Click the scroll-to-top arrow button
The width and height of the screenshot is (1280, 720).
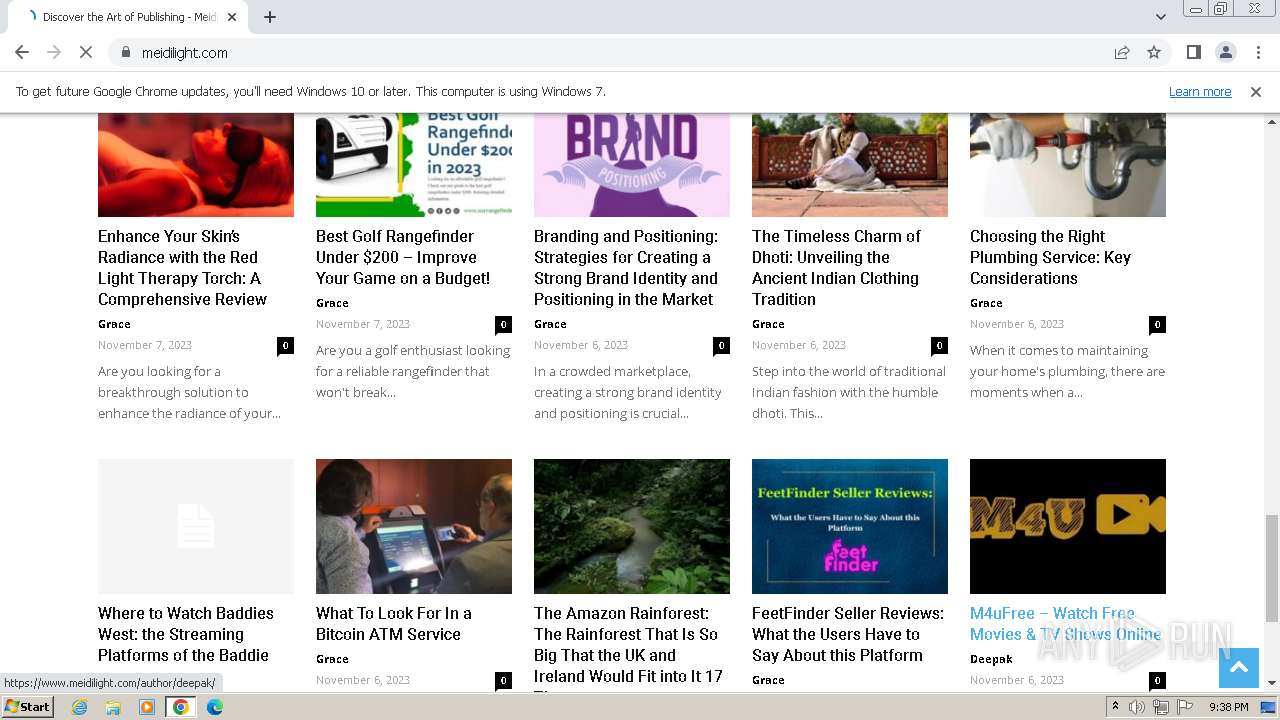coord(1238,668)
